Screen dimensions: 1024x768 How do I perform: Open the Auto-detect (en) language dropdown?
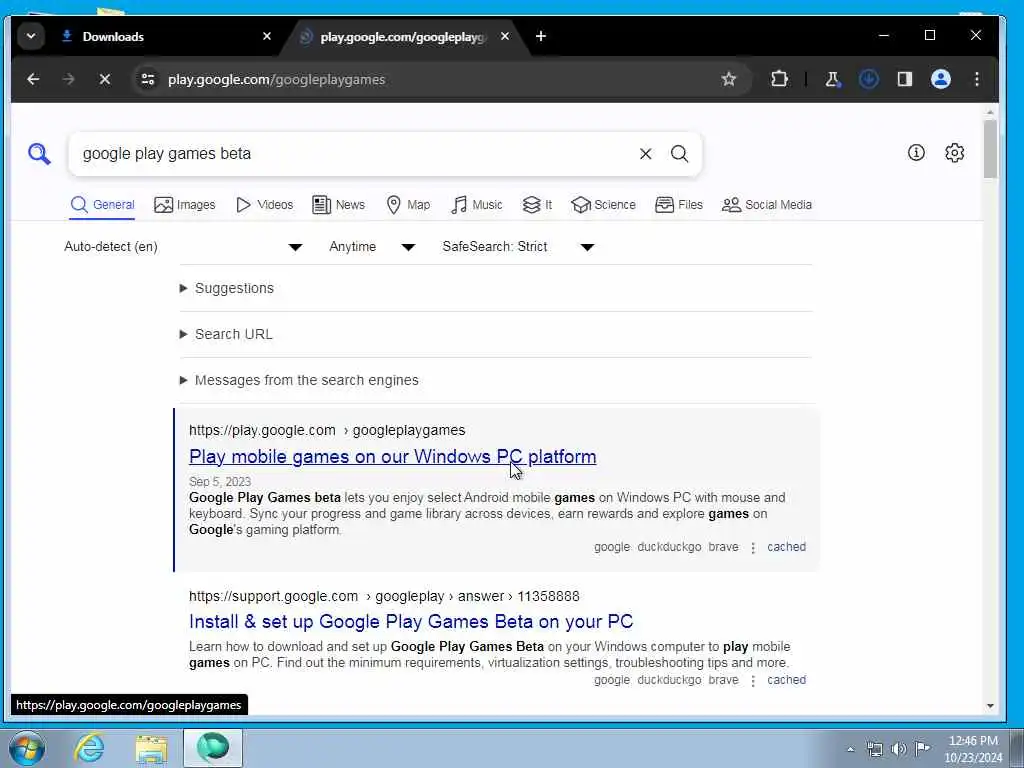tap(183, 247)
